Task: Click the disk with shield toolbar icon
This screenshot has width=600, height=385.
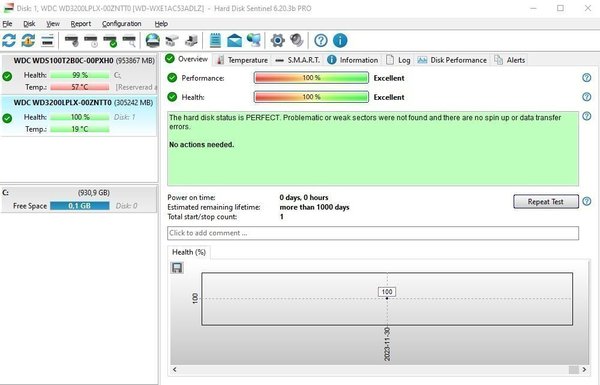Action: (x=72, y=41)
